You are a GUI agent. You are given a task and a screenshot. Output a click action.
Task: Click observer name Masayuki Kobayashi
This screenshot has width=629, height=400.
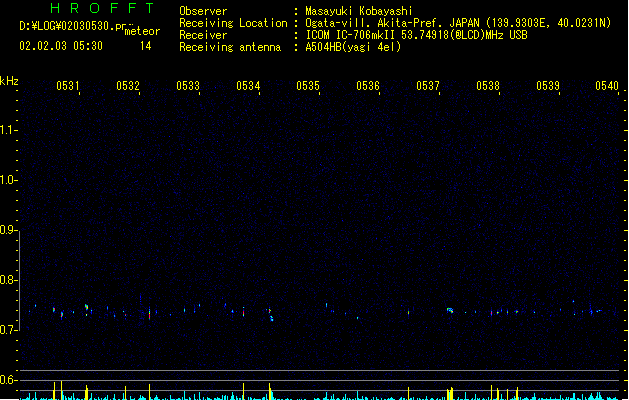[x=359, y=11]
